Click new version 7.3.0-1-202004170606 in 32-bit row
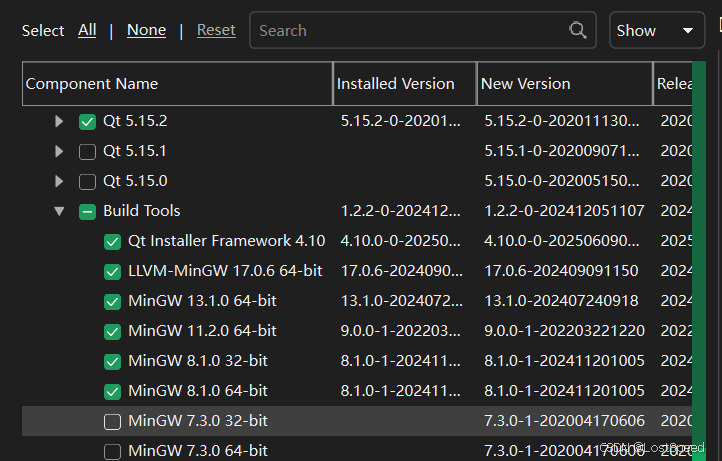 [x=564, y=420]
